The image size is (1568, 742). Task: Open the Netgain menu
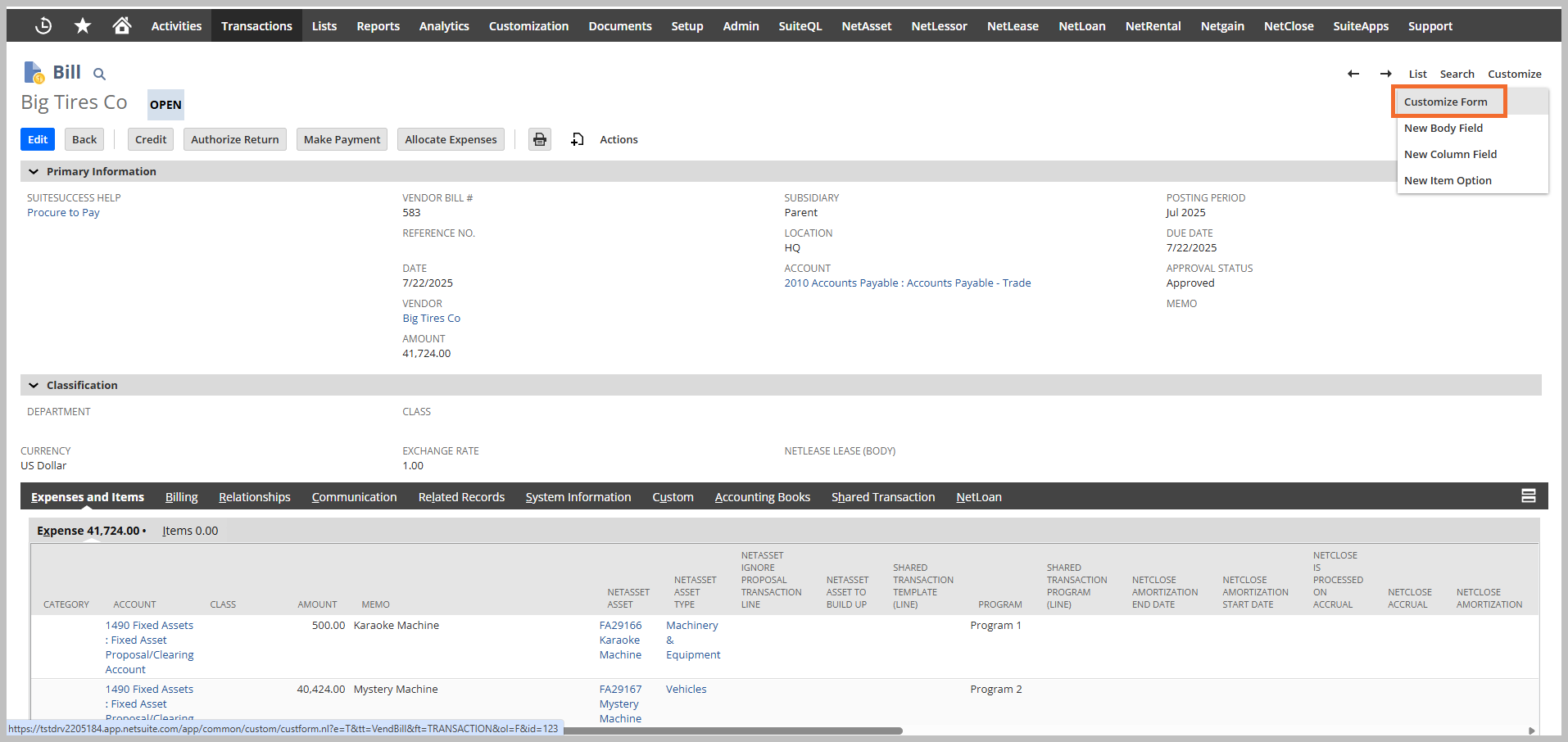(x=1222, y=26)
